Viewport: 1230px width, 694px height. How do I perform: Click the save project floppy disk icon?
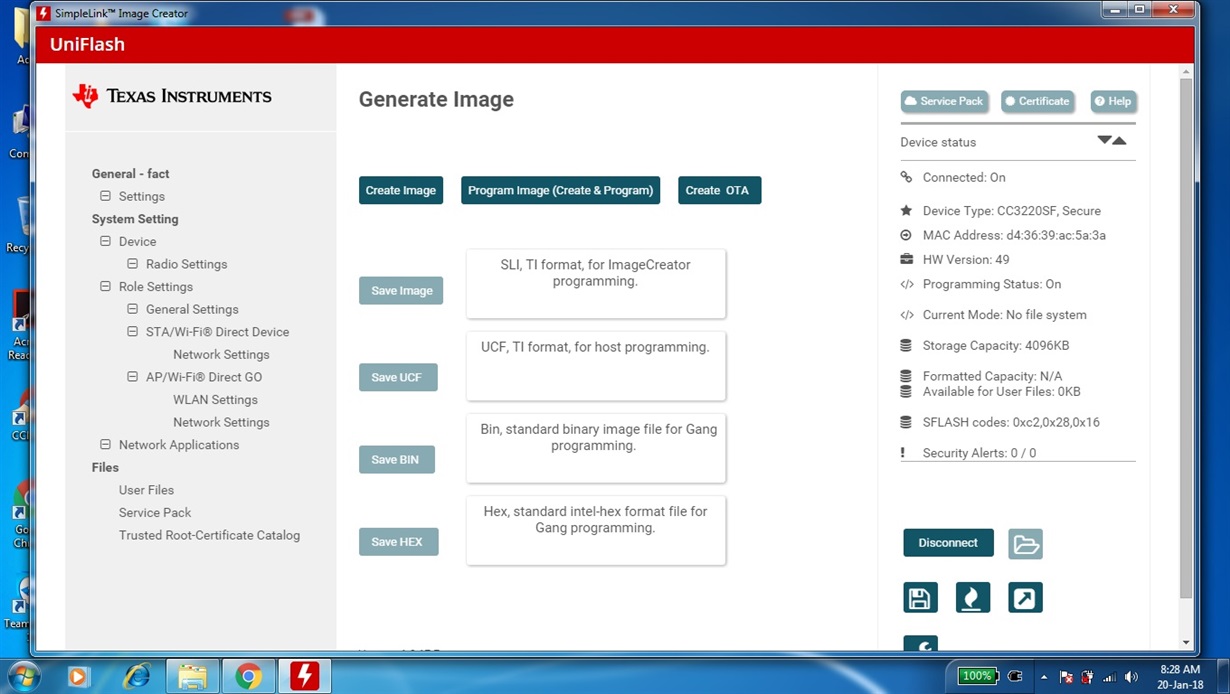tap(920, 598)
